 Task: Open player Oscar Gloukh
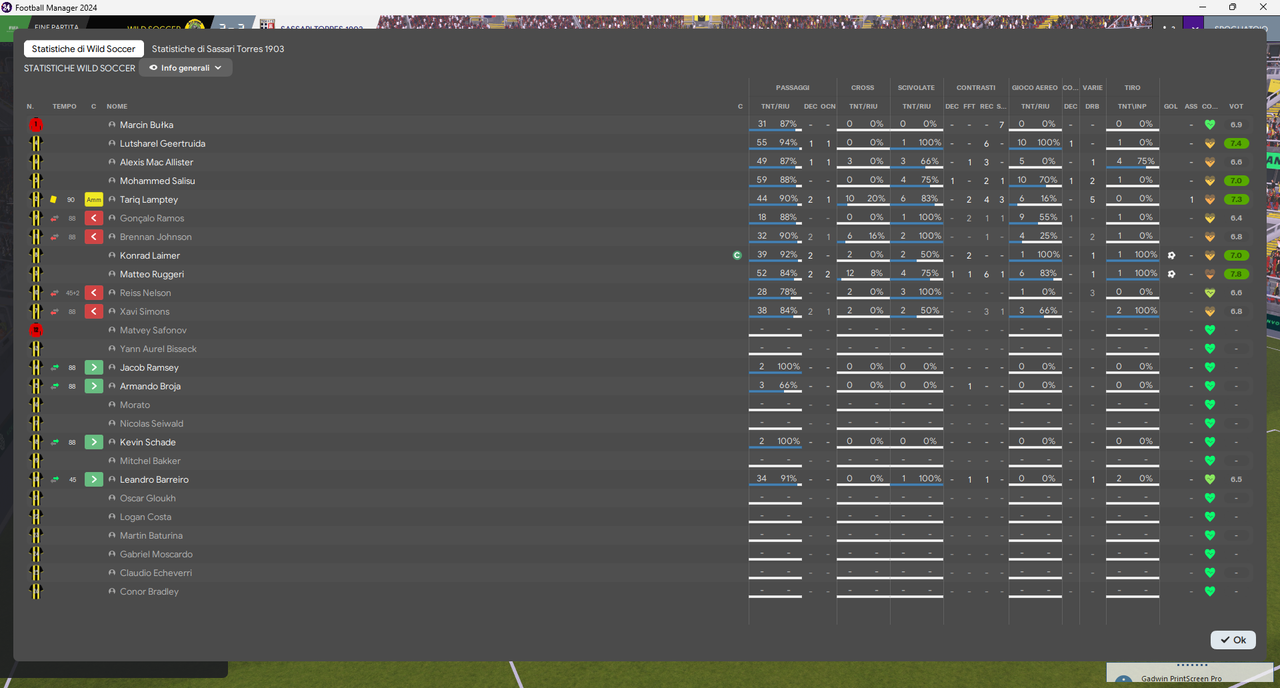[x=148, y=498]
